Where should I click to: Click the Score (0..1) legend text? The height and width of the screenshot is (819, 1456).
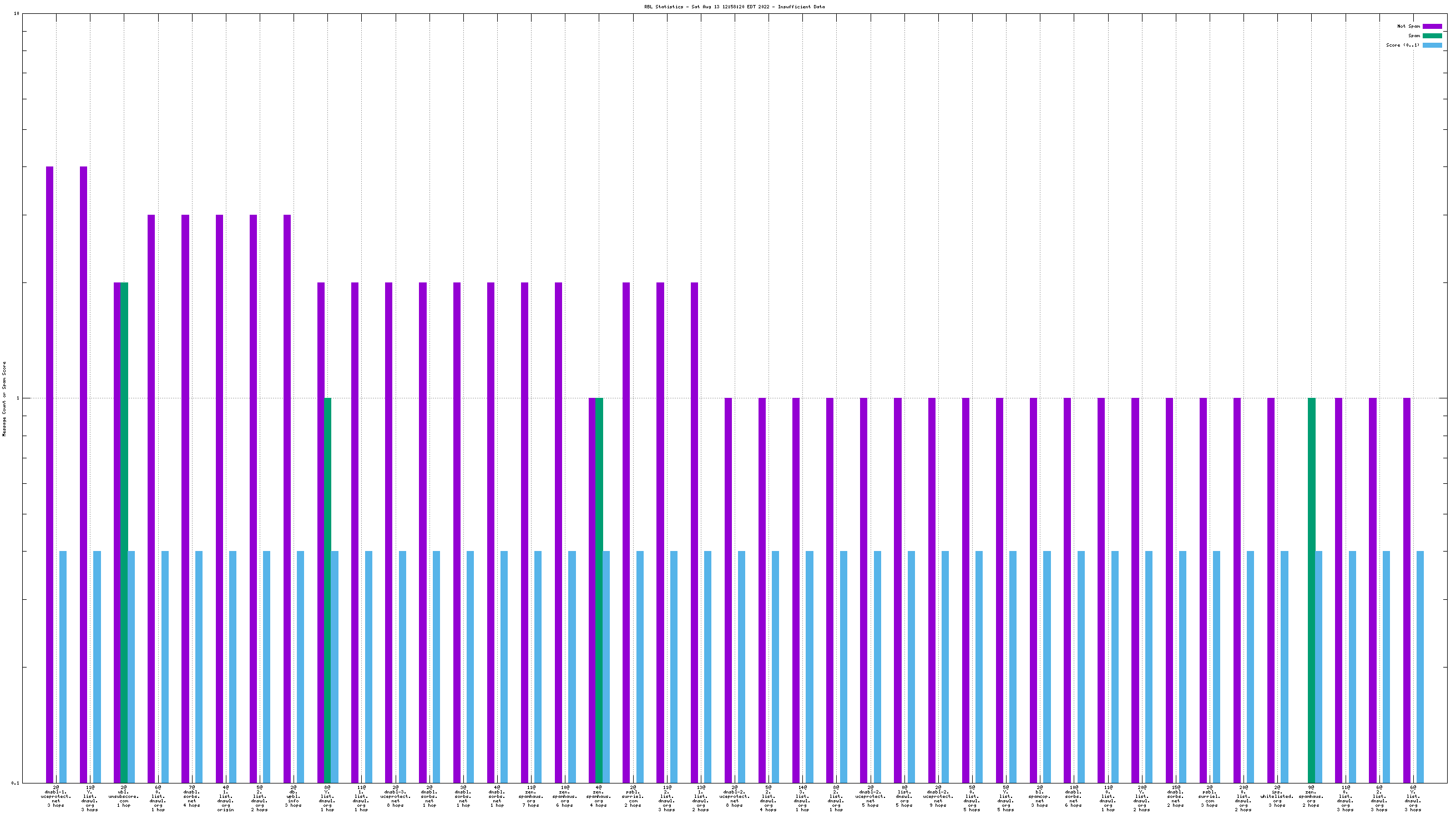click(1402, 45)
